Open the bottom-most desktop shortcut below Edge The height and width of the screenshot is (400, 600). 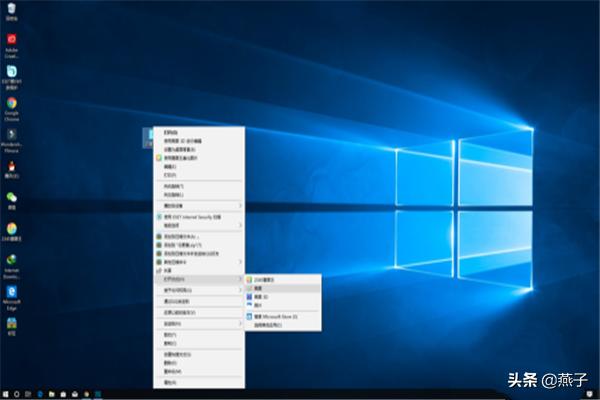click(x=11, y=326)
